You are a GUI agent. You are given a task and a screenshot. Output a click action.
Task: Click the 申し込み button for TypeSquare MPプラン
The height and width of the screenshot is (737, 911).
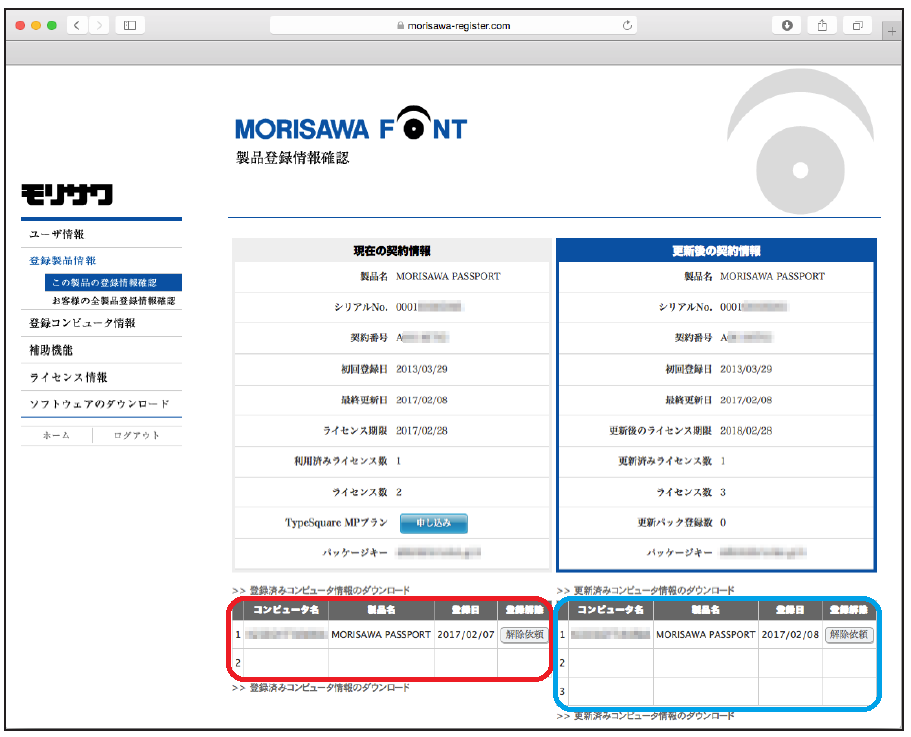pyautogui.click(x=433, y=523)
